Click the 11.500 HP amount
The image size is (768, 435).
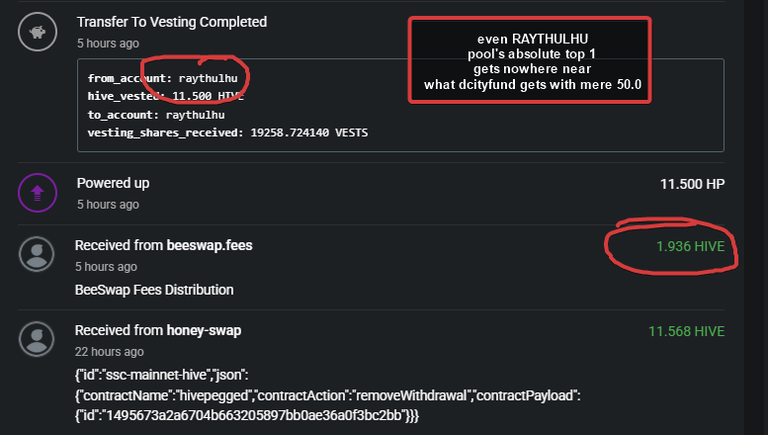point(692,184)
